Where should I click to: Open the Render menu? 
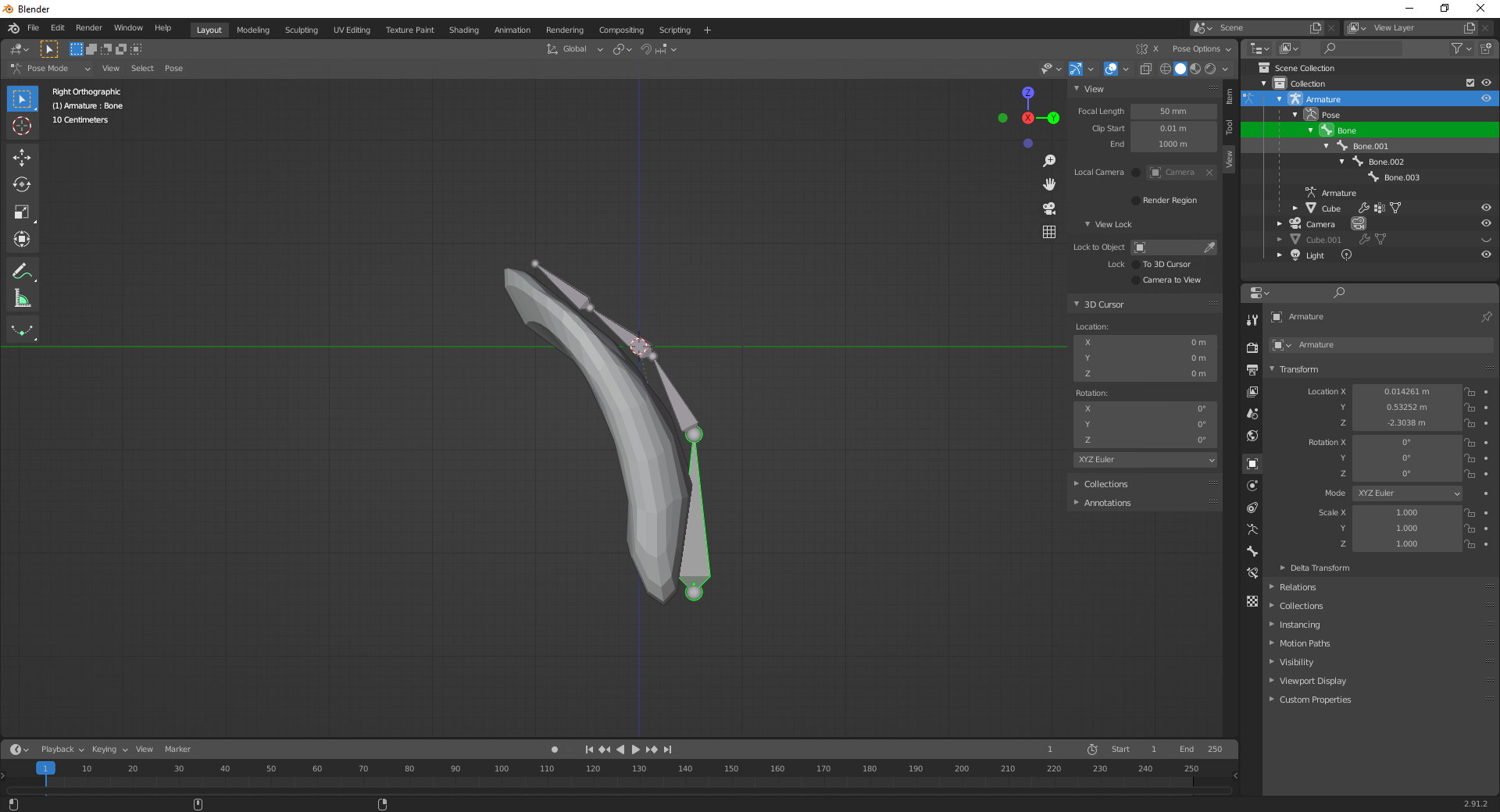[x=88, y=28]
